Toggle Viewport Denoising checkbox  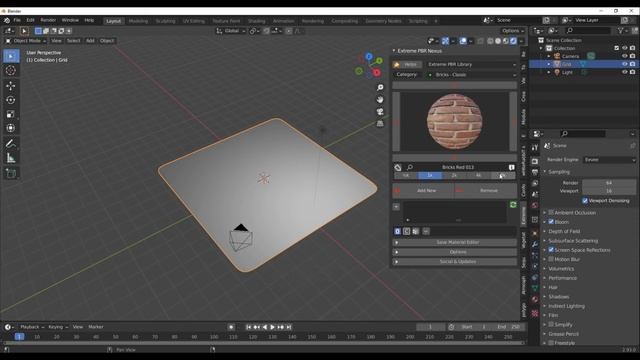pos(585,201)
